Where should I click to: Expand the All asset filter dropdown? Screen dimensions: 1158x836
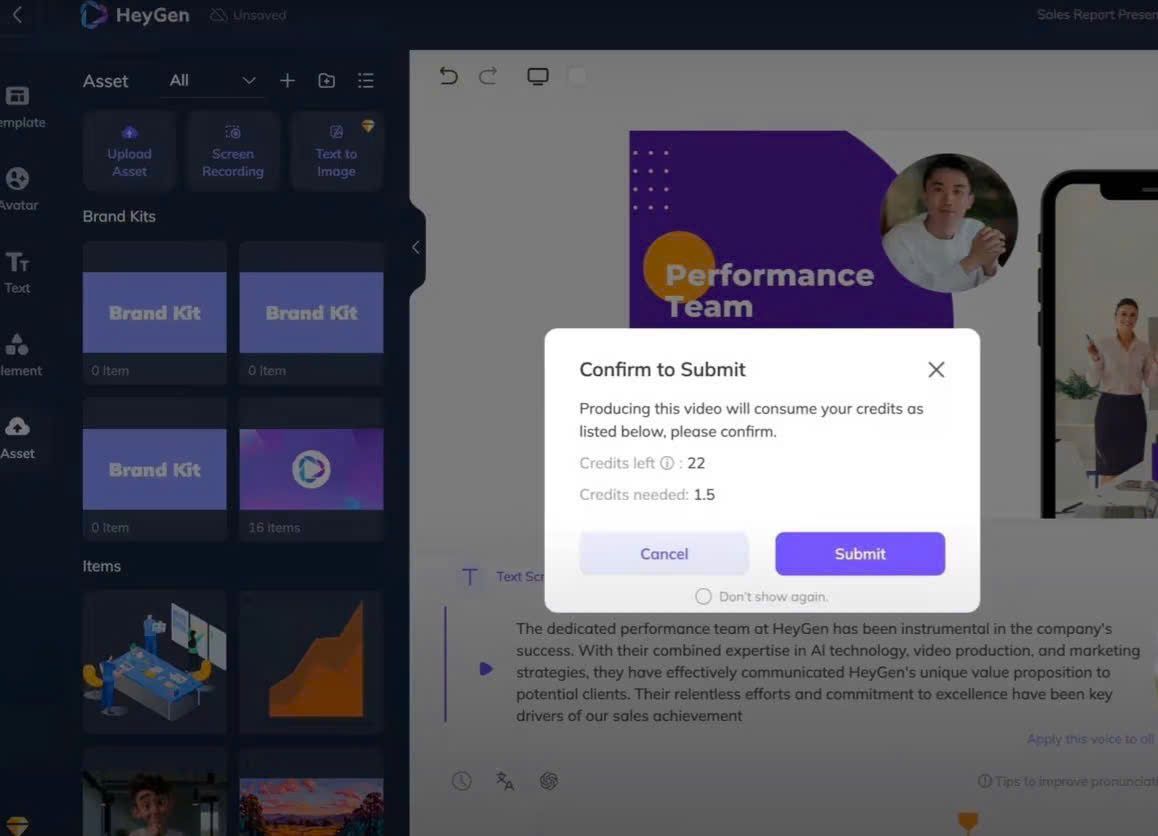tap(212, 80)
